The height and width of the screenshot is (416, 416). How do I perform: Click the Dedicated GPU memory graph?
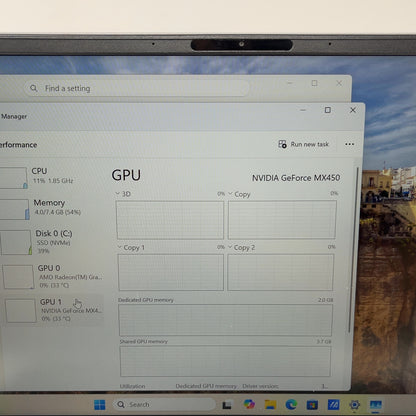click(225, 320)
